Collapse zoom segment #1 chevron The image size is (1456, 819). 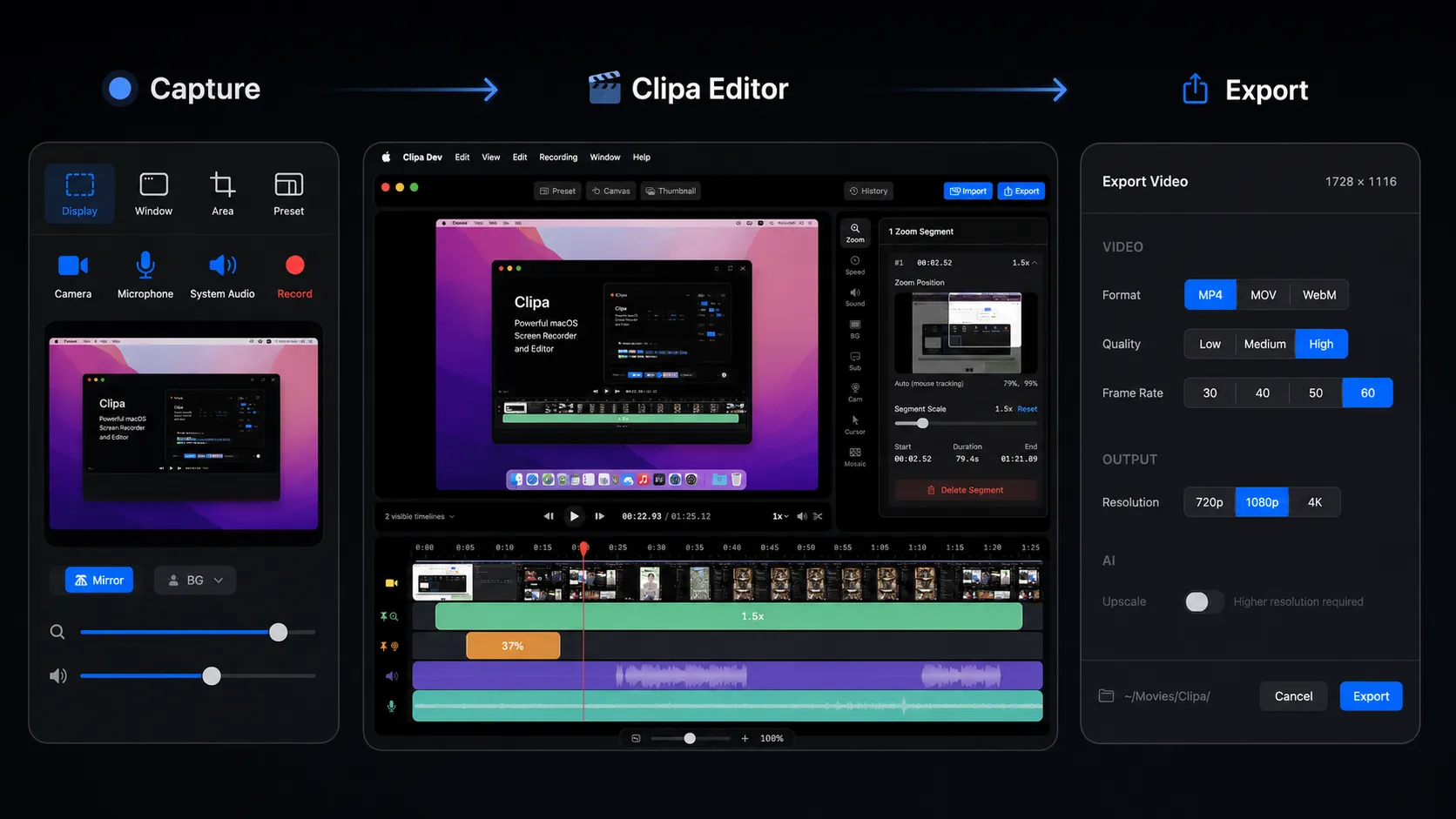coord(1035,263)
